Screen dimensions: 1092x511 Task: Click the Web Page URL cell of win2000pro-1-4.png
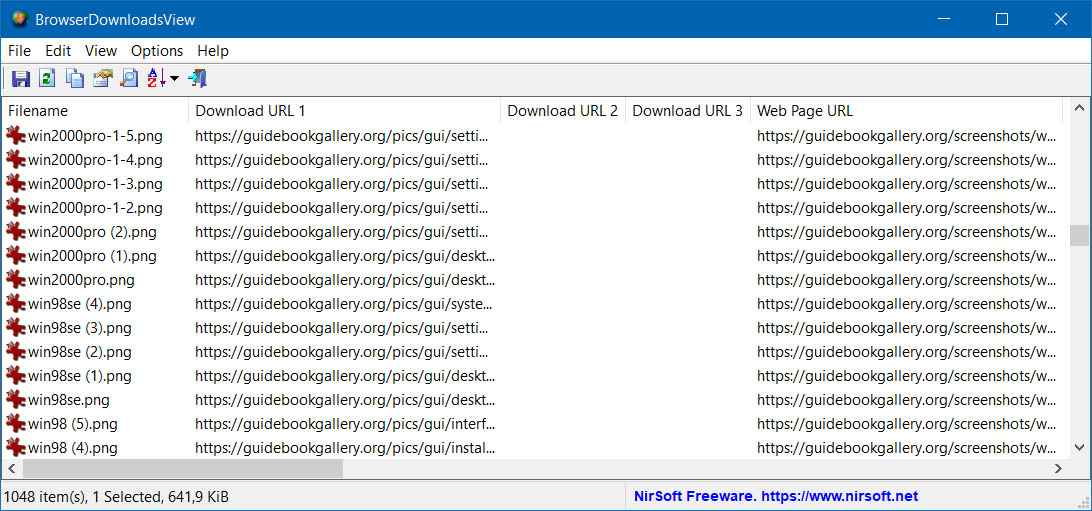coord(906,160)
